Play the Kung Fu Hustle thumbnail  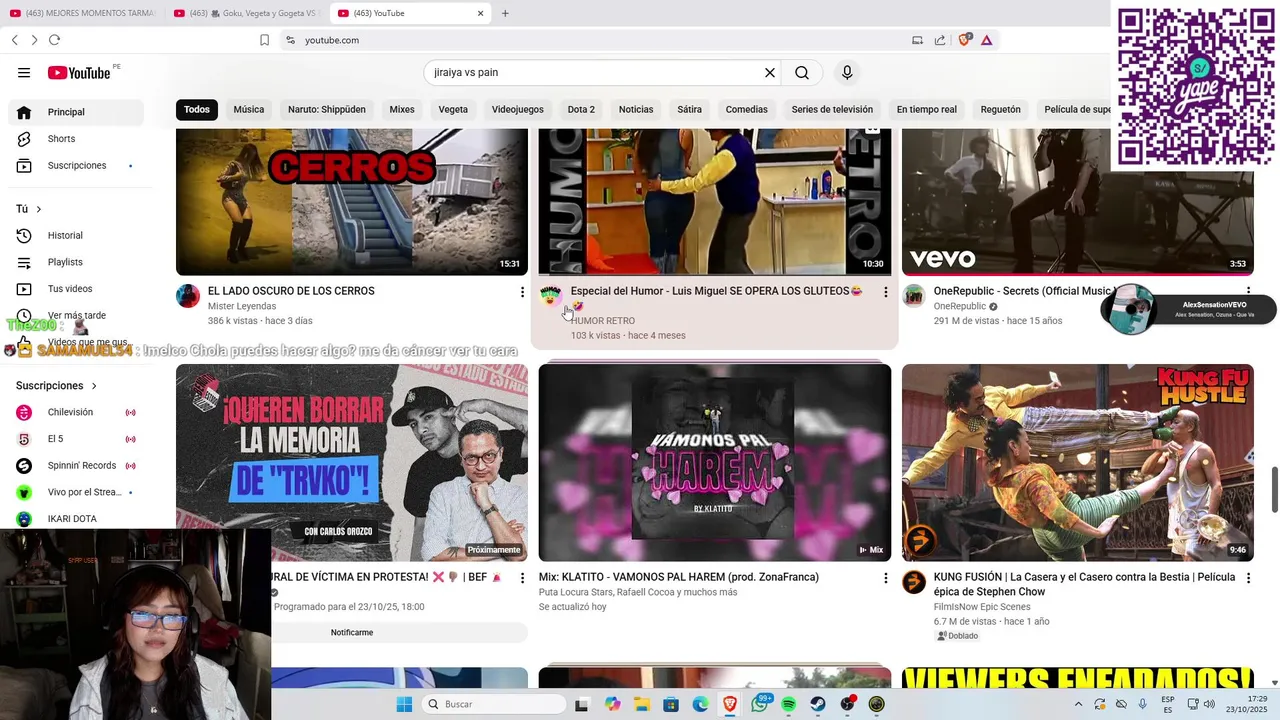pyautogui.click(x=1078, y=462)
